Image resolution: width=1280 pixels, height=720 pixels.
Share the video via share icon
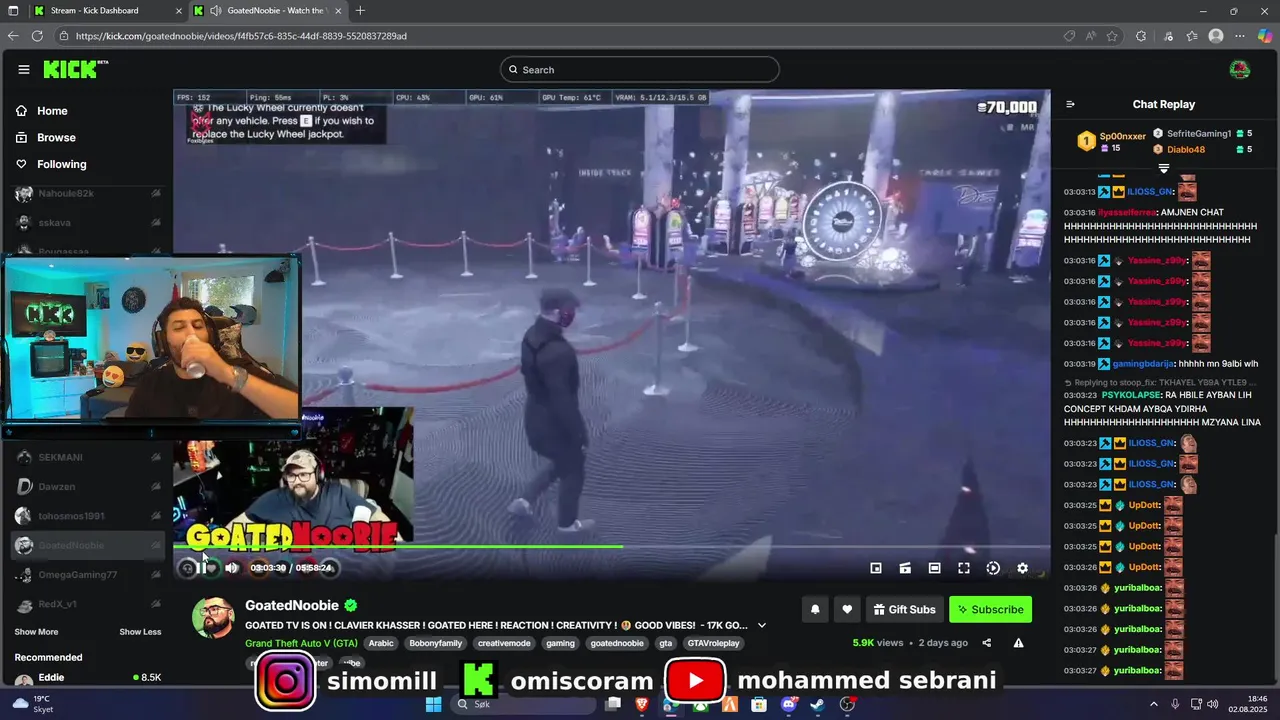click(987, 643)
